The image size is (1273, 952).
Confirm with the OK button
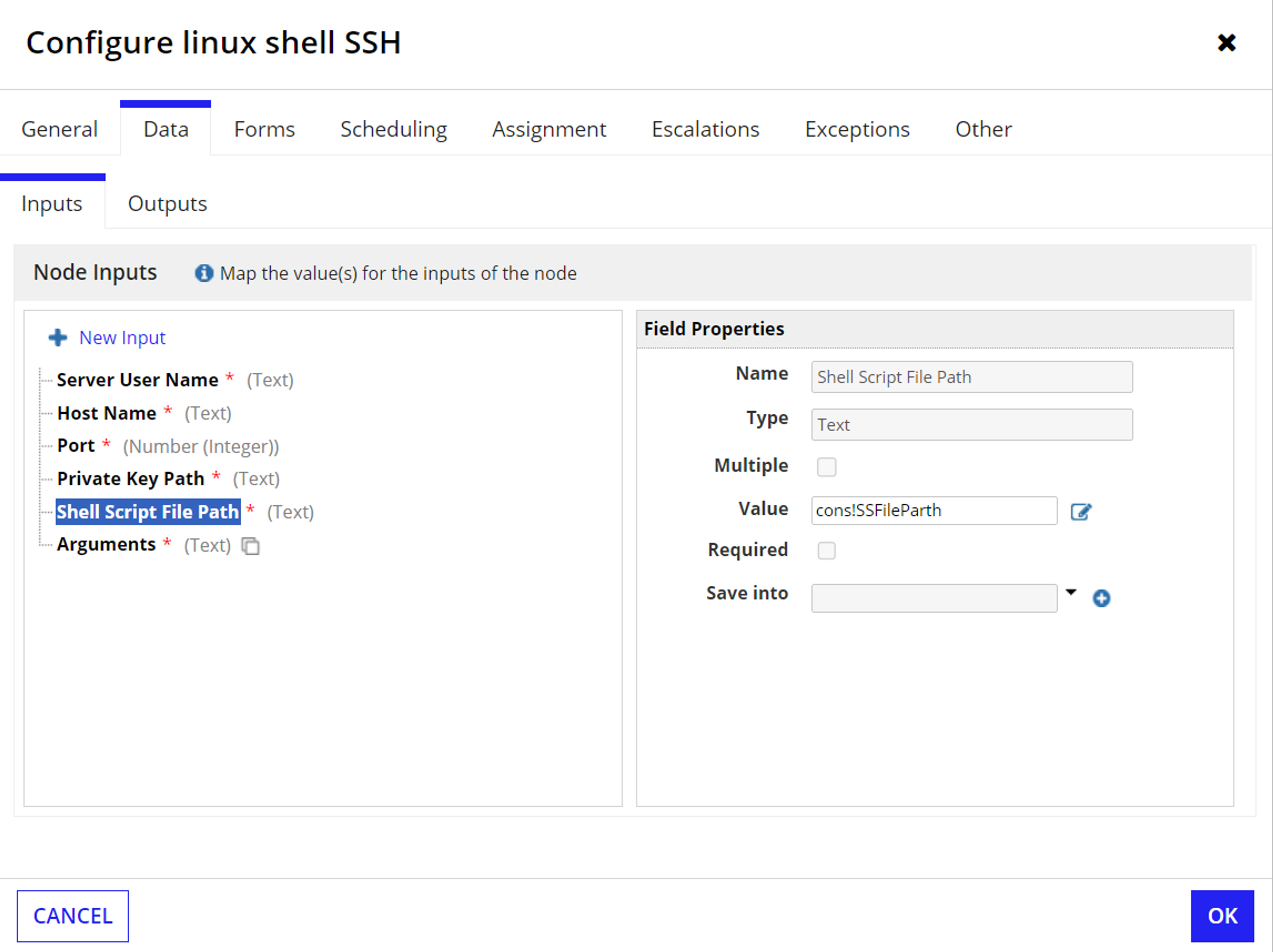1222,916
